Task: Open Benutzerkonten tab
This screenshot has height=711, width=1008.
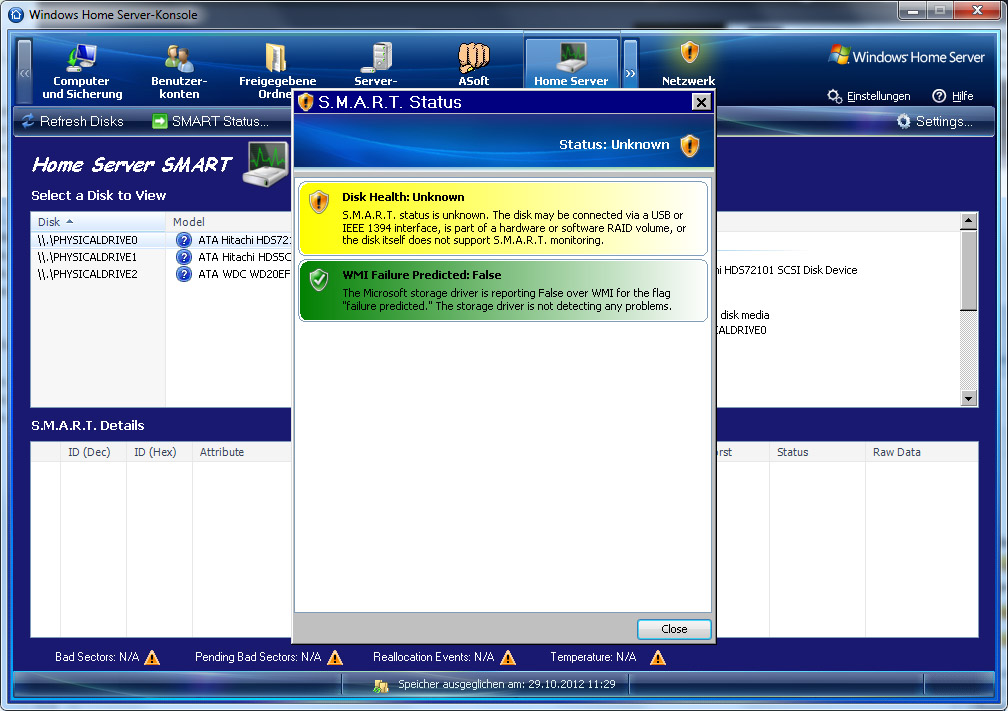Action: pos(179,71)
